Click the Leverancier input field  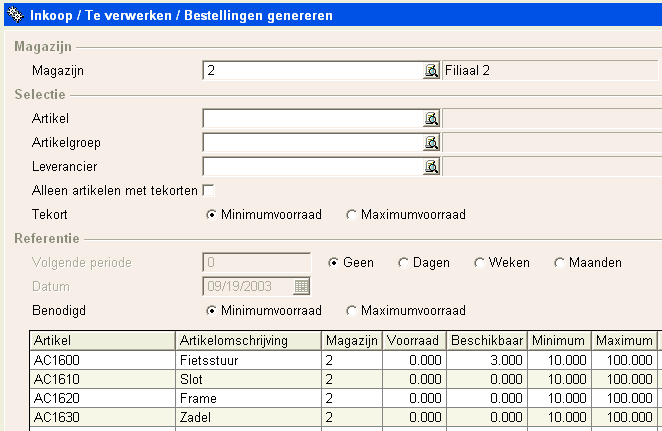313,167
